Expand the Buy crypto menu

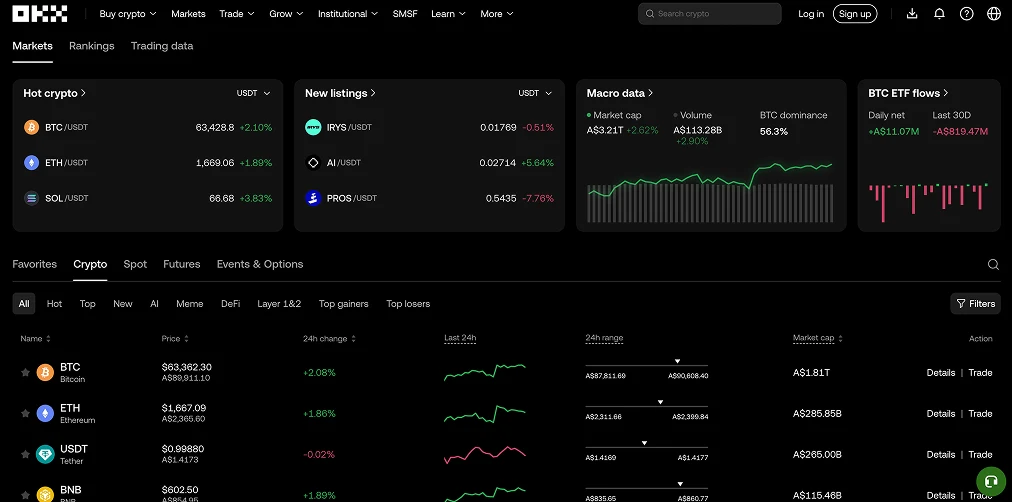click(128, 14)
